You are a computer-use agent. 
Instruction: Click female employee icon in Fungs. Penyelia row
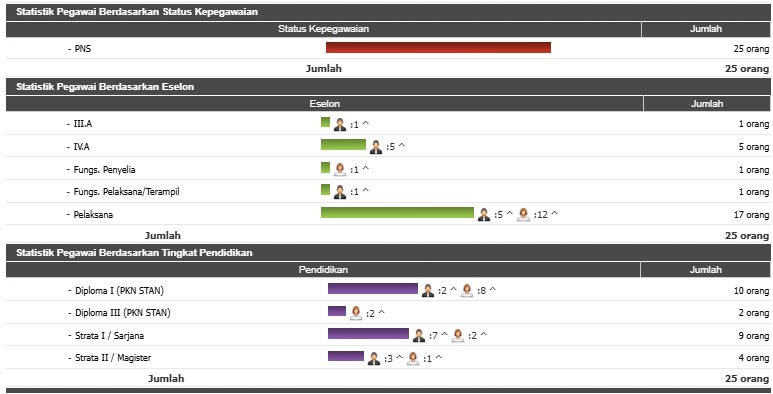[x=340, y=170]
